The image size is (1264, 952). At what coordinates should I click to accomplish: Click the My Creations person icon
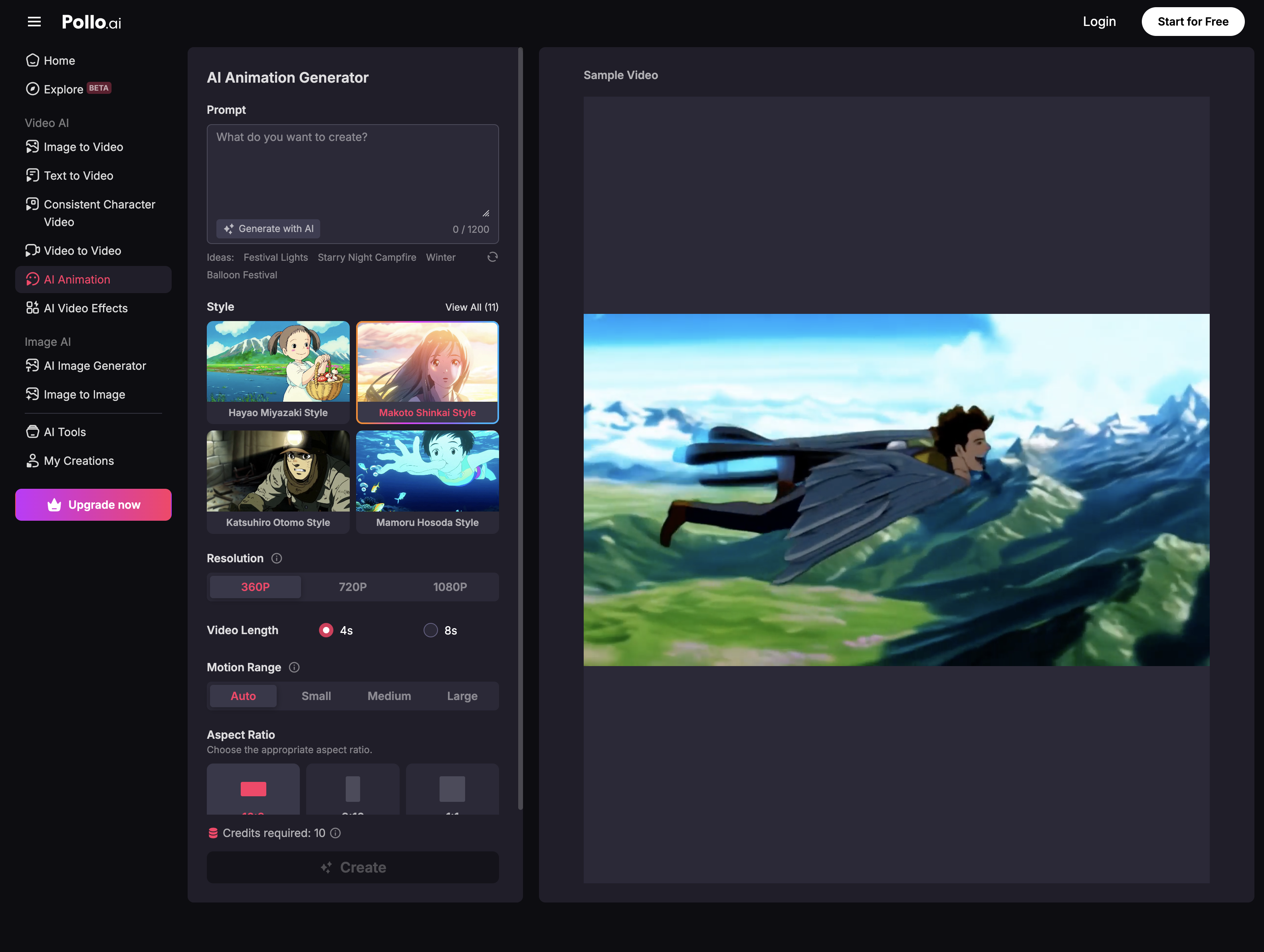point(33,460)
